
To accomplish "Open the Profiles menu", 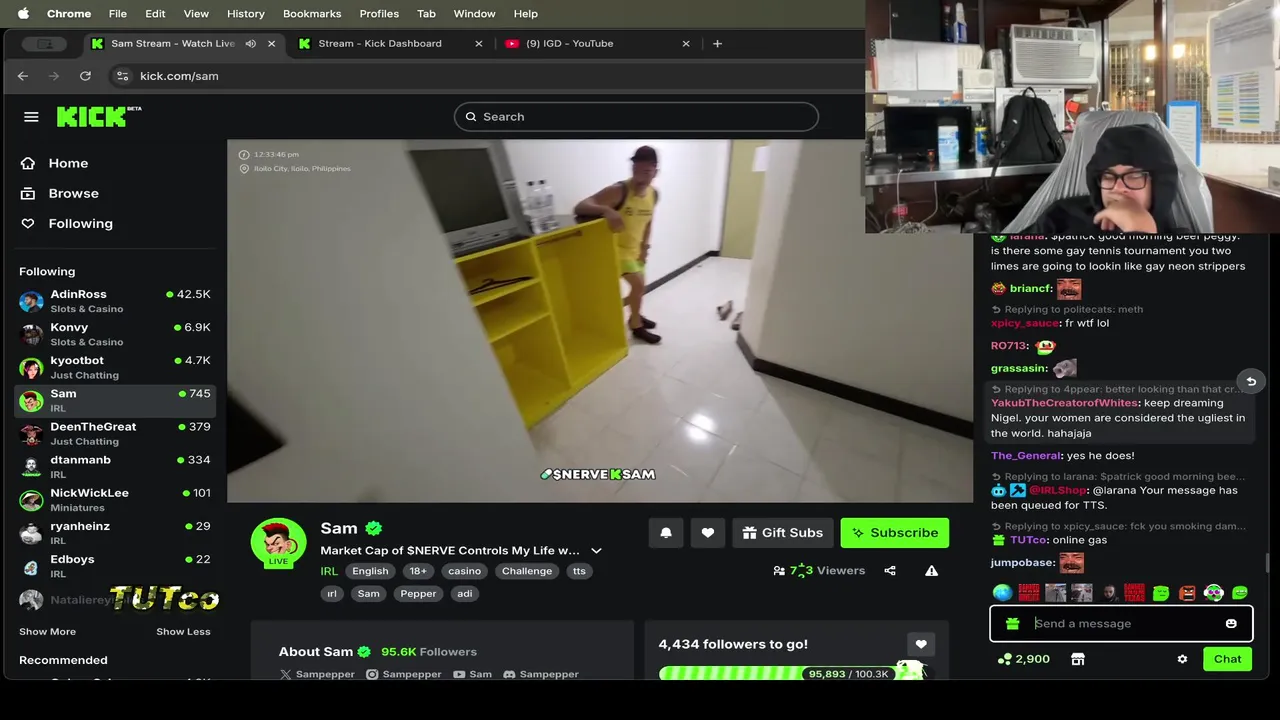I will click(x=379, y=14).
